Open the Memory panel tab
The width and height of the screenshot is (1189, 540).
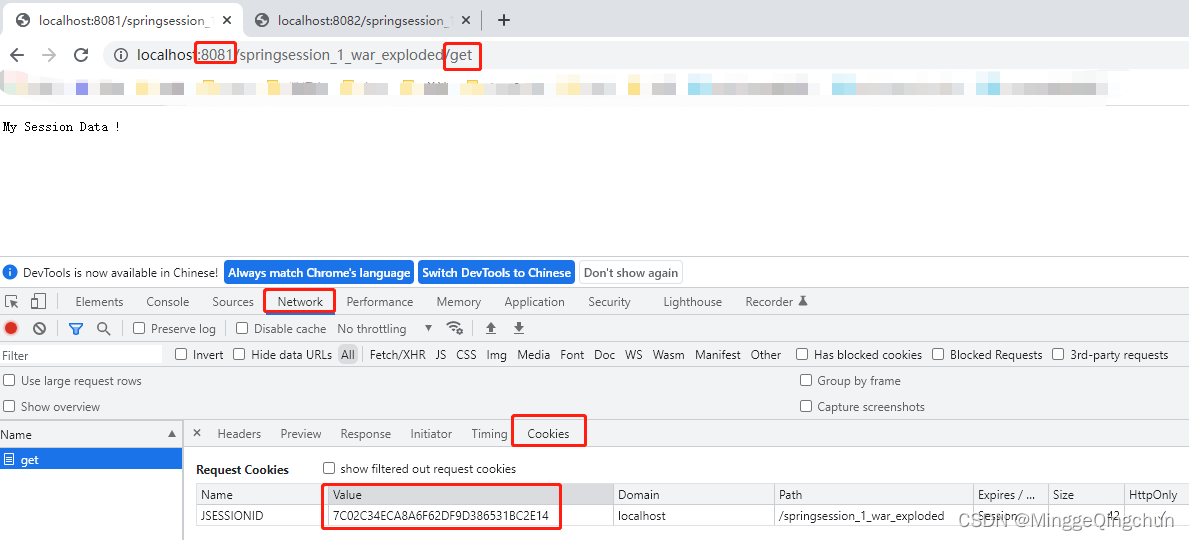click(459, 302)
